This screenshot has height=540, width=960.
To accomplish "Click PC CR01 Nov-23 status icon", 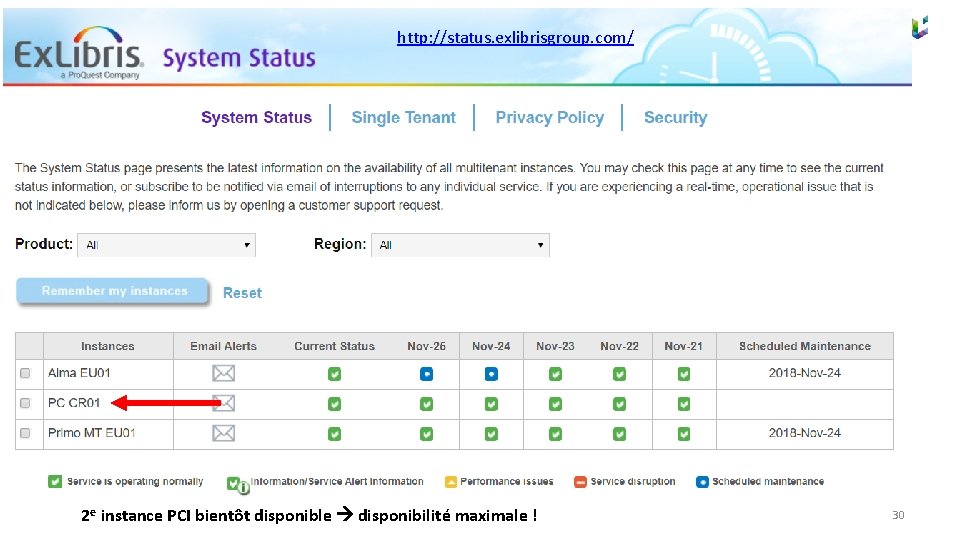I will point(555,404).
